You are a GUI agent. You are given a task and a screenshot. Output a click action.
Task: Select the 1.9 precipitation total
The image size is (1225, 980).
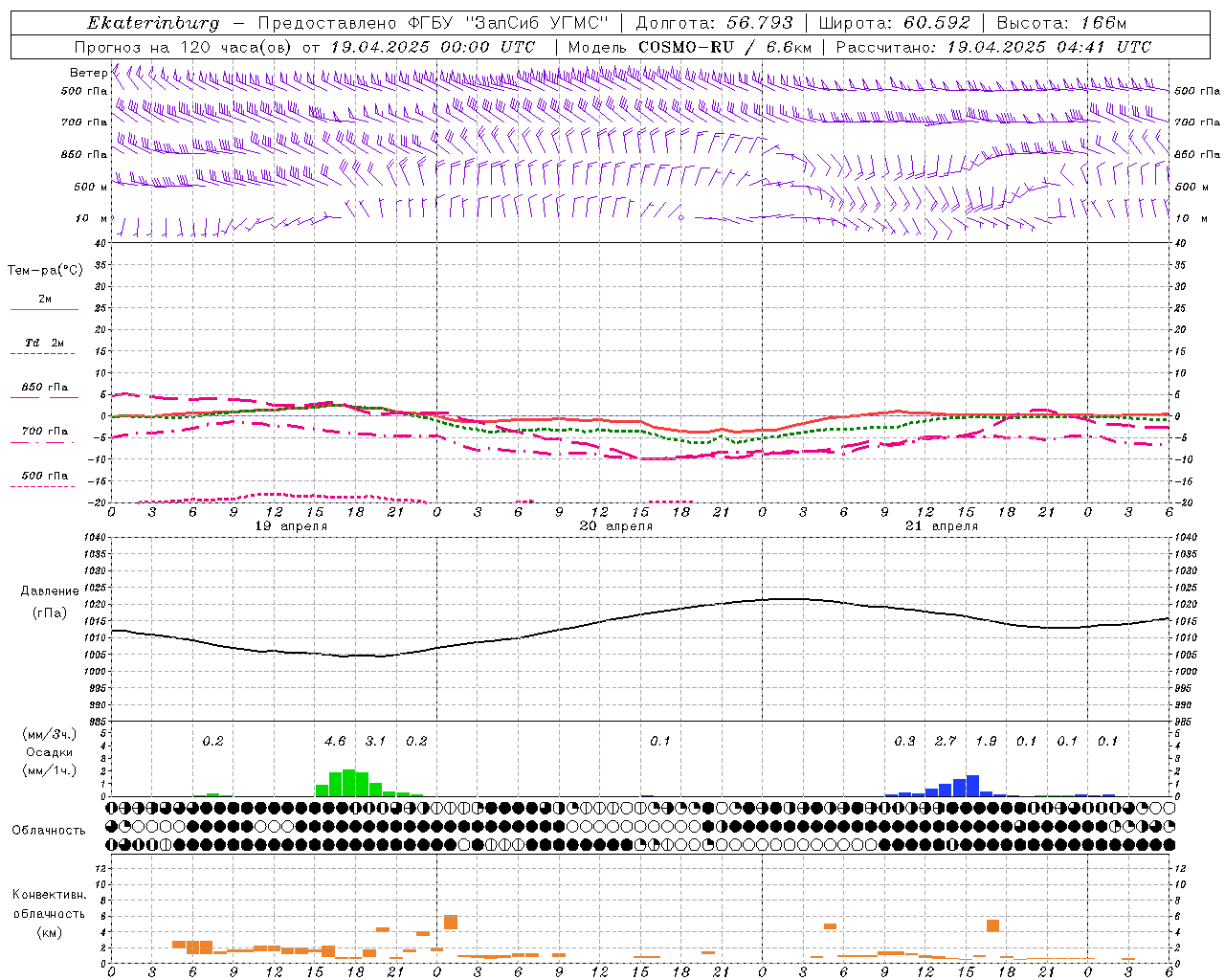(x=986, y=742)
